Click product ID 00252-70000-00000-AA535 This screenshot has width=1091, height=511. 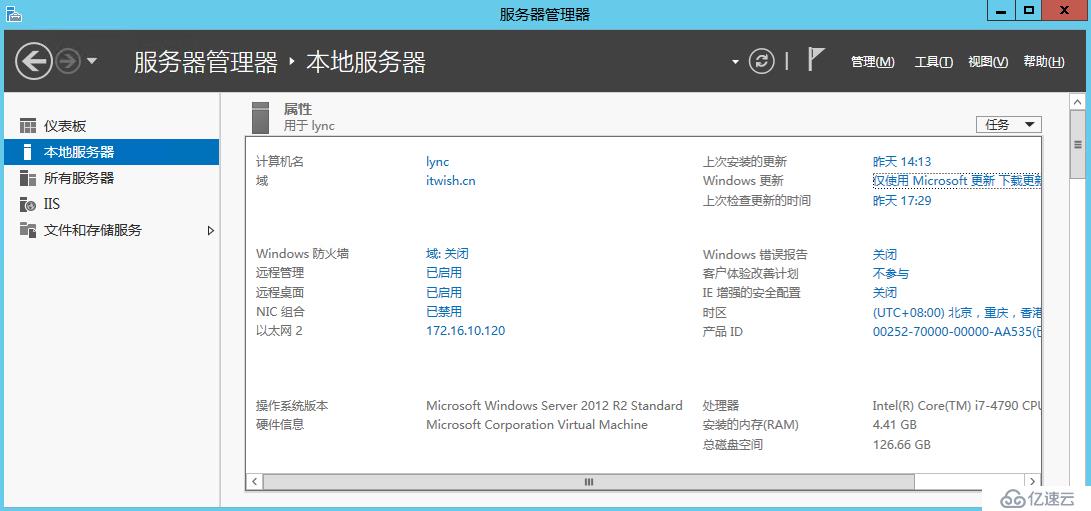pyautogui.click(x=957, y=332)
